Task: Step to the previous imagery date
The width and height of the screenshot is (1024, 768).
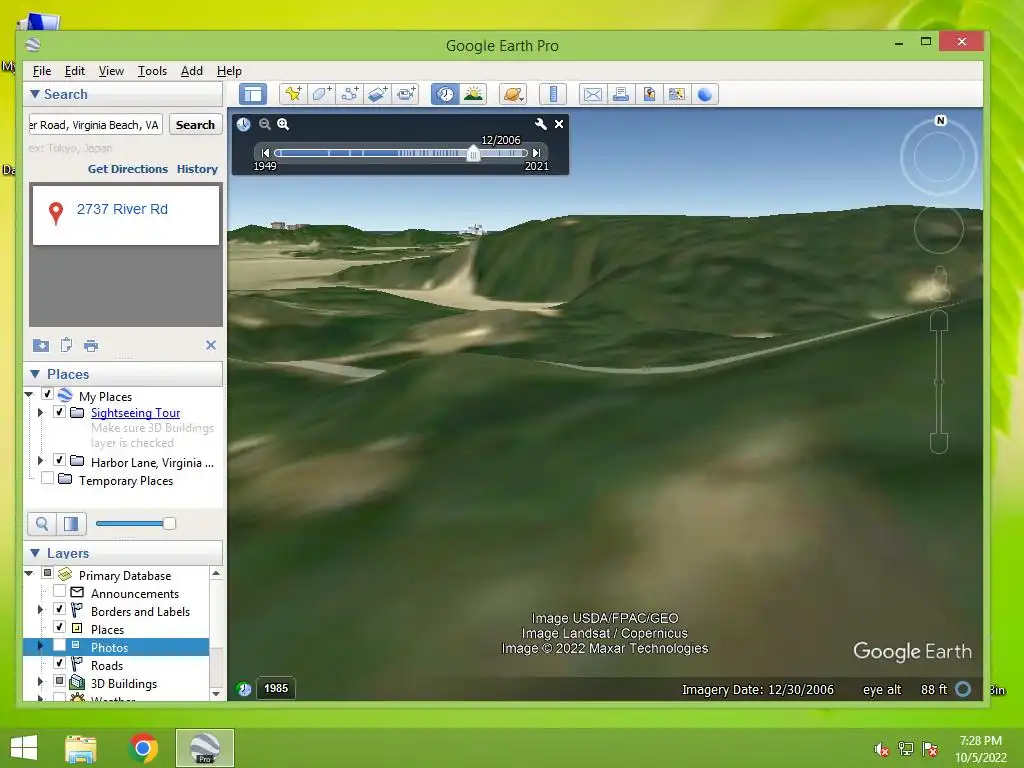Action: (264, 153)
